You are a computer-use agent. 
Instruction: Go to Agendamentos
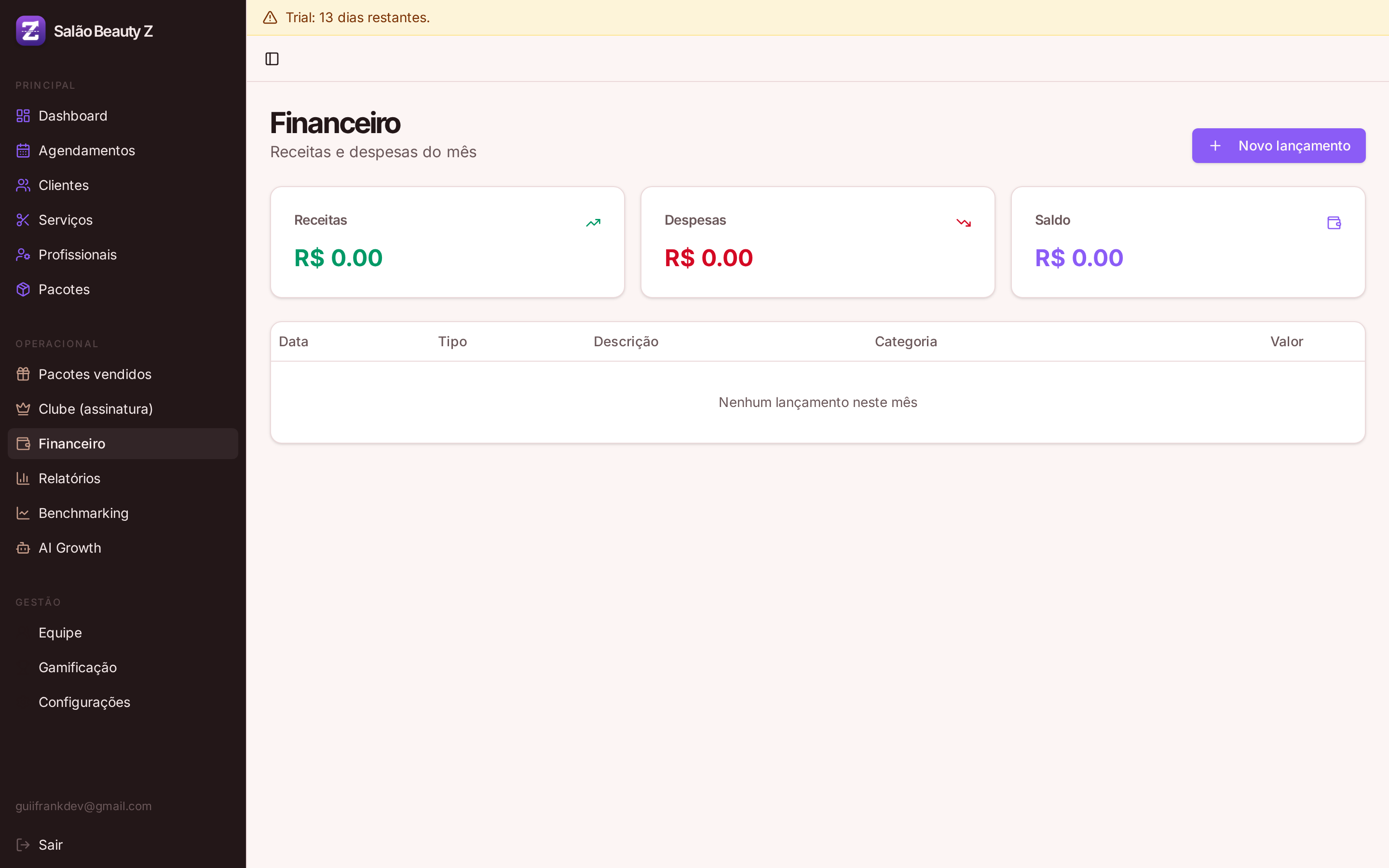123,150
